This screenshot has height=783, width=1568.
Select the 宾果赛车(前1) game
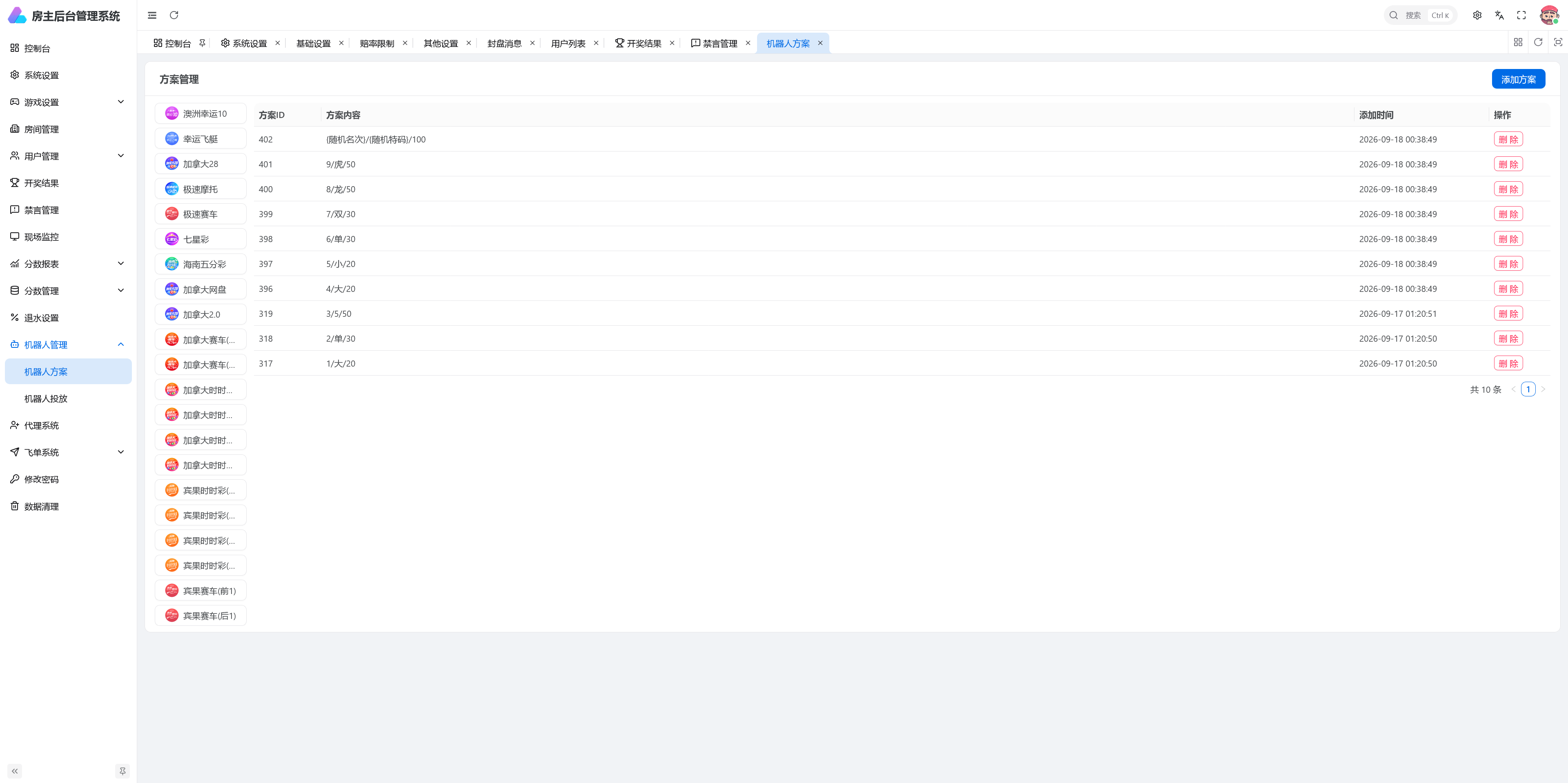(201, 591)
